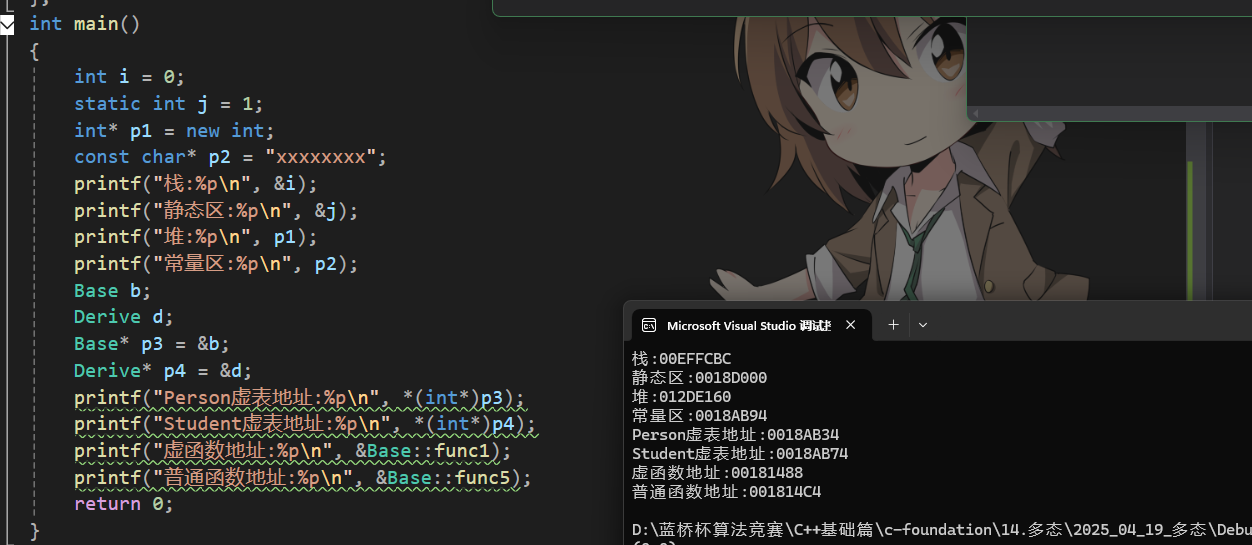Click console output '栈:00EFFCBC'
The image size is (1252, 545).
(682, 359)
